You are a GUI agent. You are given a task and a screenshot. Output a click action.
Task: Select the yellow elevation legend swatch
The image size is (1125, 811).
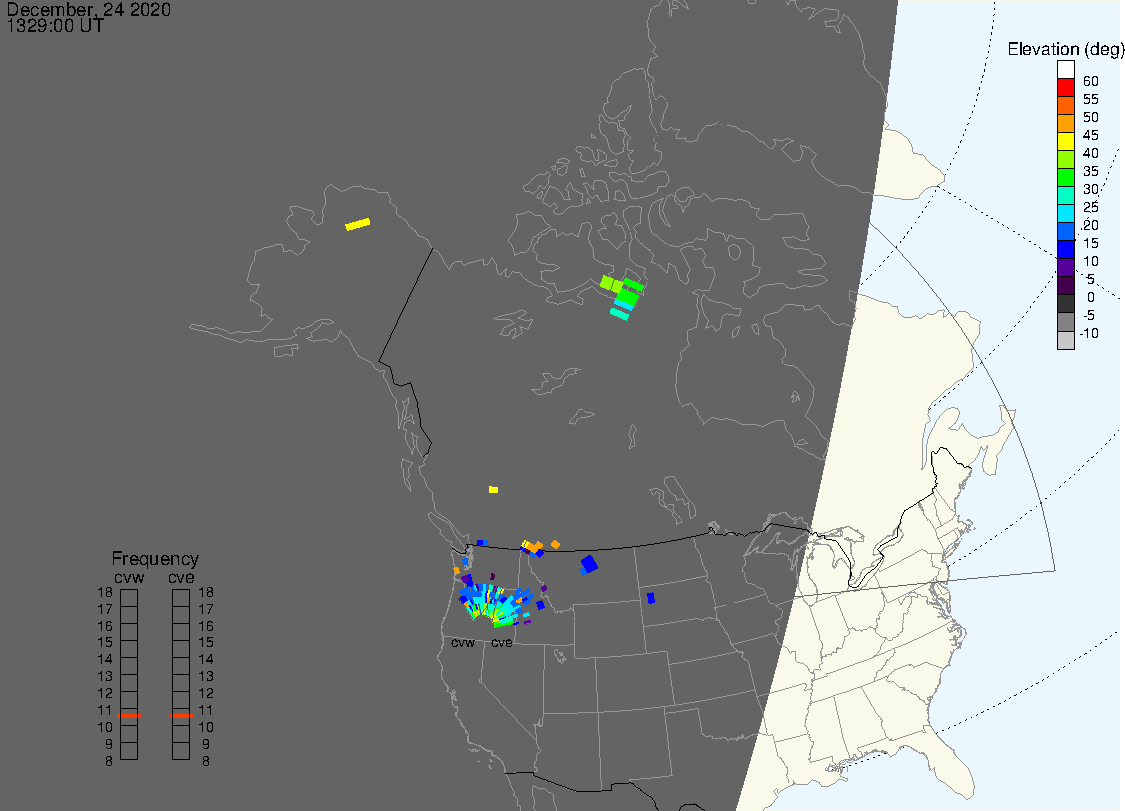[x=1065, y=141]
